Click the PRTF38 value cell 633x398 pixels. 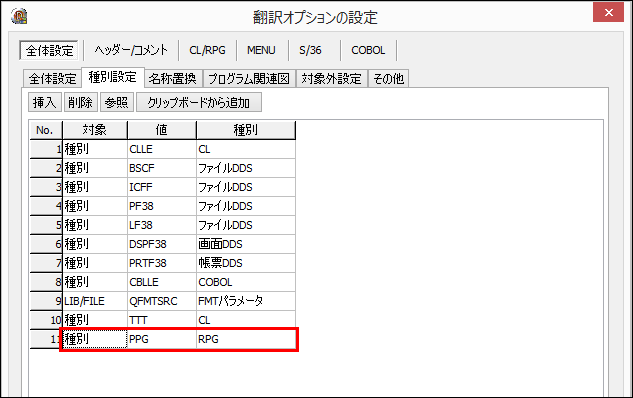point(162,263)
